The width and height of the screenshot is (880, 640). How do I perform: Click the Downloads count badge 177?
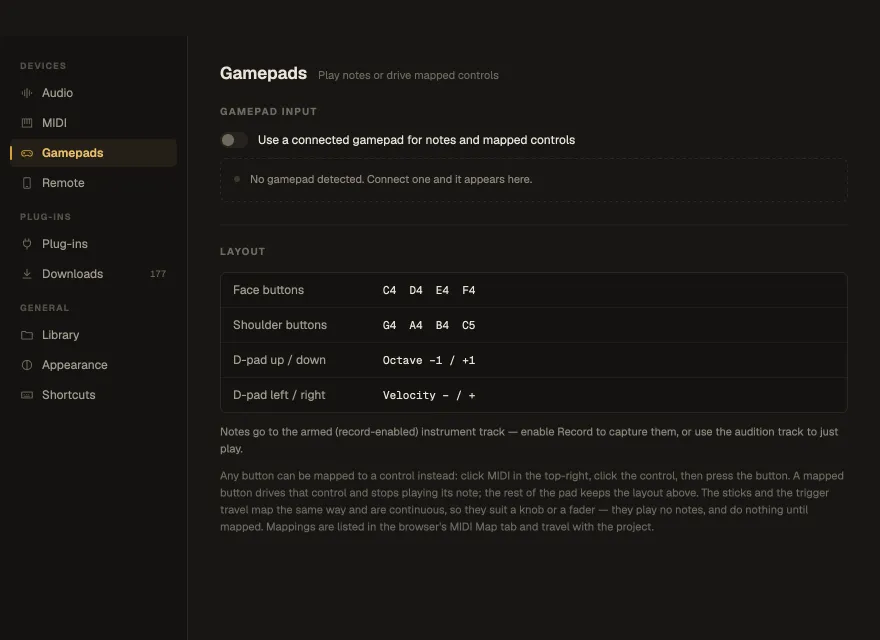[x=158, y=274]
